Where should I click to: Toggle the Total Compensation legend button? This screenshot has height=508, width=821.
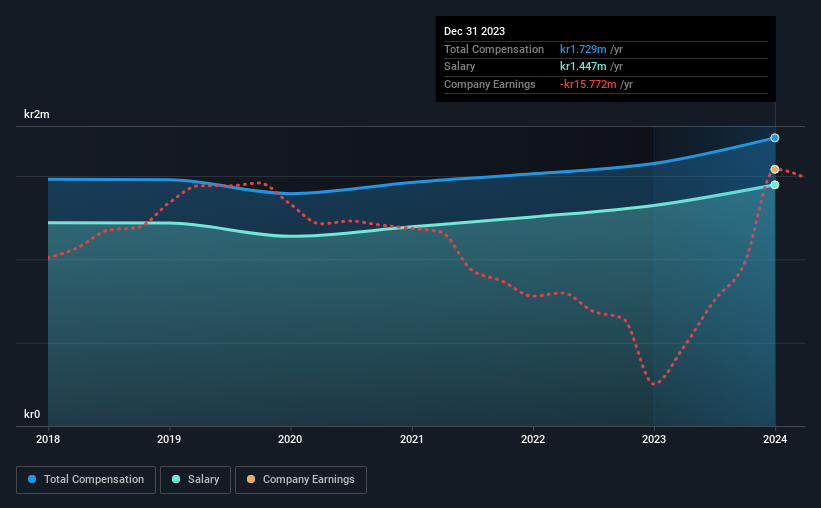(x=86, y=480)
